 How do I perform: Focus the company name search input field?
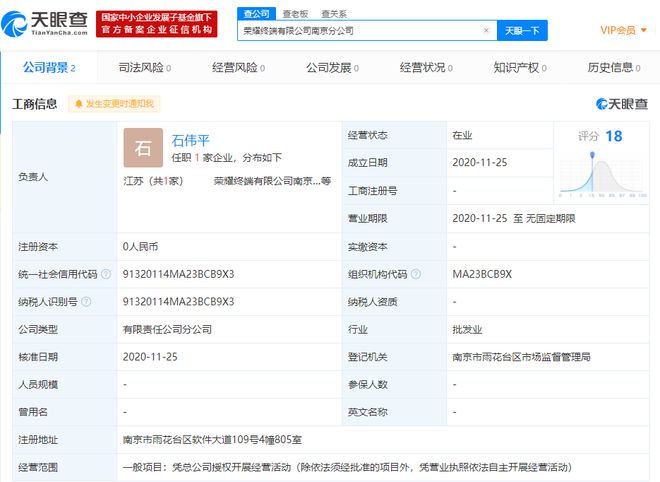pyautogui.click(x=360, y=31)
